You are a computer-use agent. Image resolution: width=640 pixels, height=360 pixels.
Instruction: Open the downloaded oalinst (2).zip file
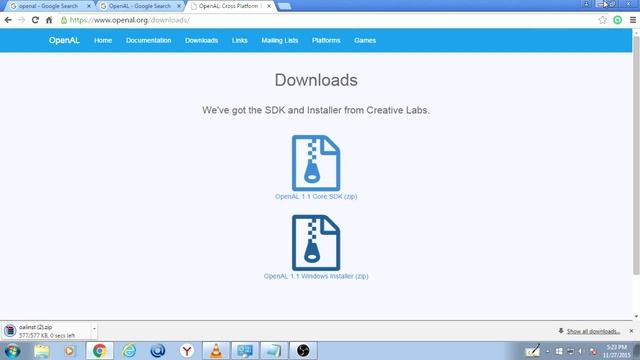(x=46, y=331)
